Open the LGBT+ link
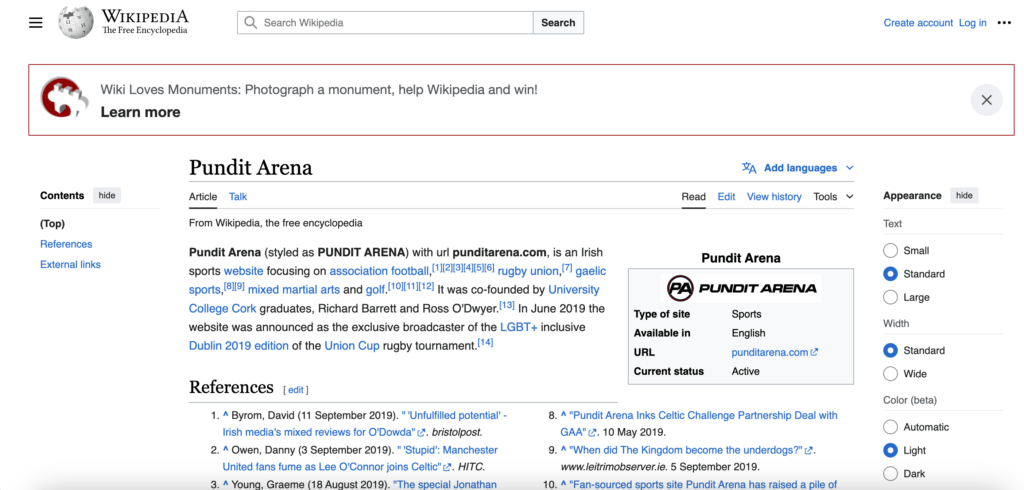Screen dimensions: 1024x490 pos(519,327)
